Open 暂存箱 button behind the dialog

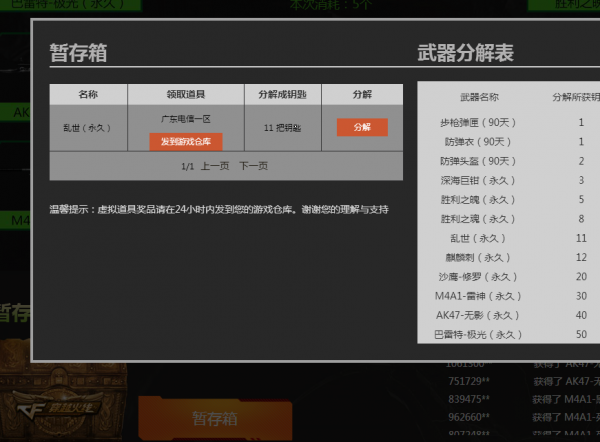click(215, 418)
